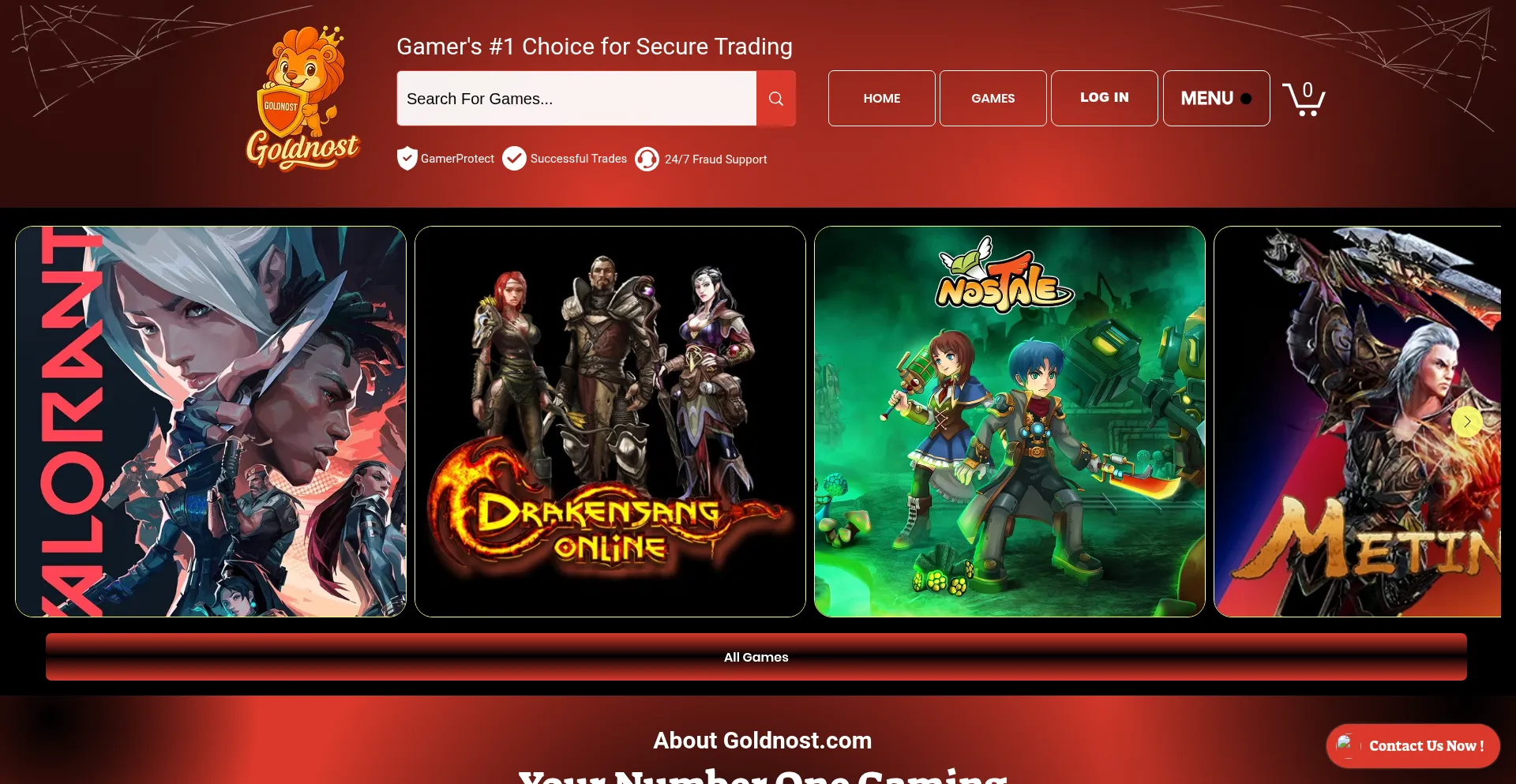This screenshot has width=1516, height=784.
Task: Click the GamerProtect shield icon
Action: pos(407,159)
